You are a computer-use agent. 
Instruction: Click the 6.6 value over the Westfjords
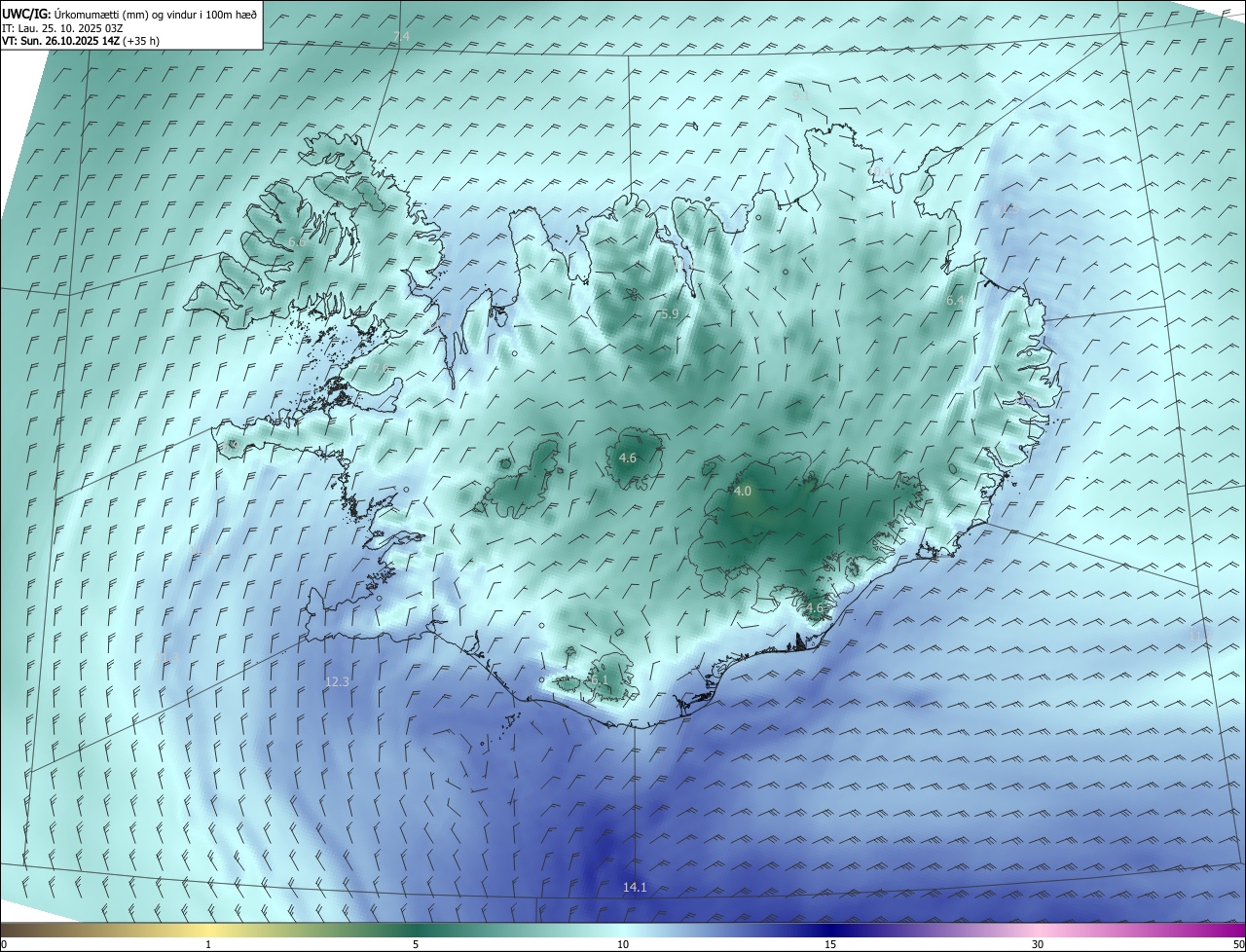[297, 241]
